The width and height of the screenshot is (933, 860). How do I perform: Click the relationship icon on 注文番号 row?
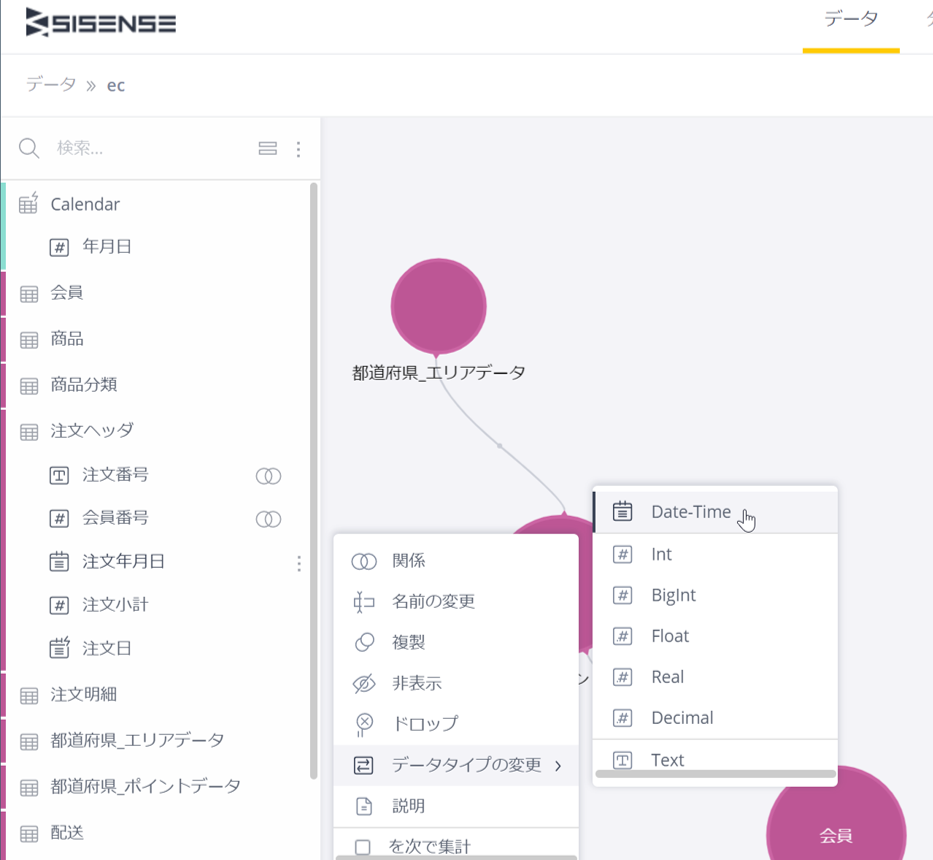(x=268, y=476)
